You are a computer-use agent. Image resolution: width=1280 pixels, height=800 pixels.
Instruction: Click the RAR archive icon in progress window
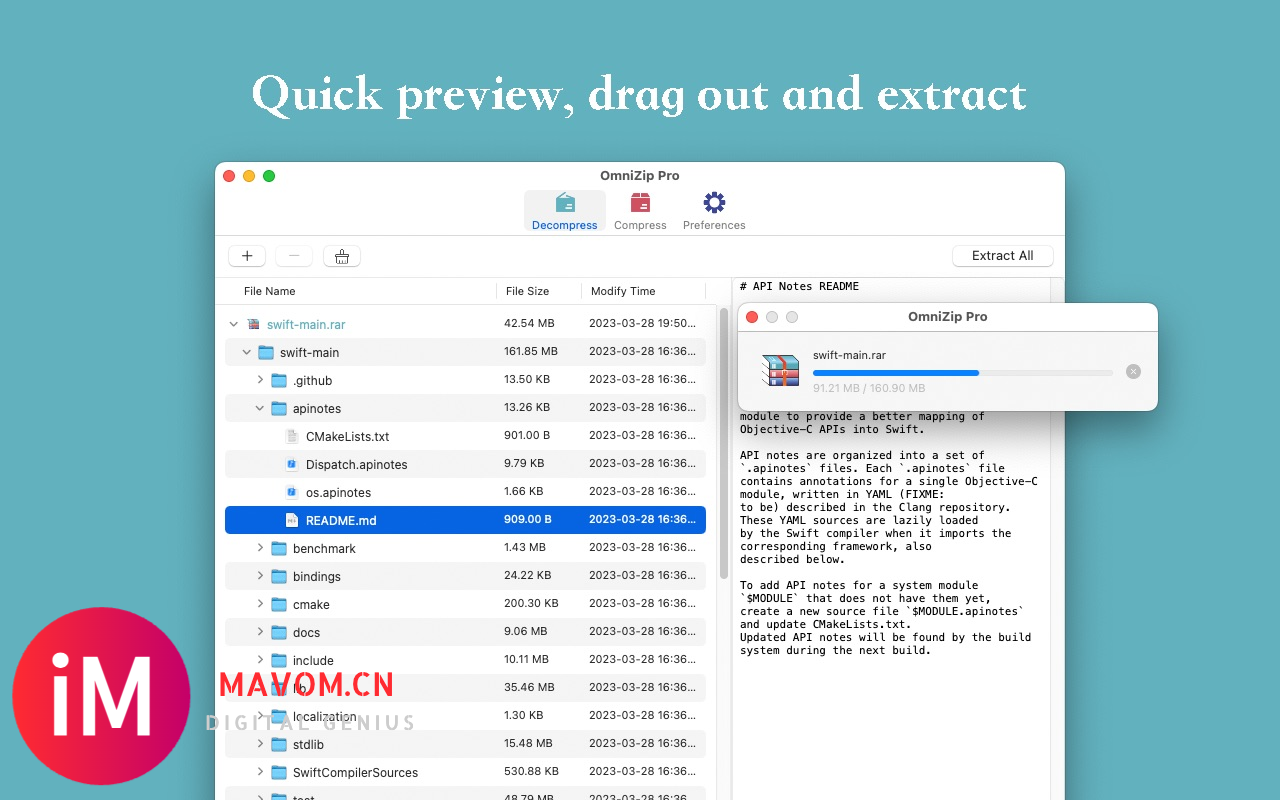(780, 370)
